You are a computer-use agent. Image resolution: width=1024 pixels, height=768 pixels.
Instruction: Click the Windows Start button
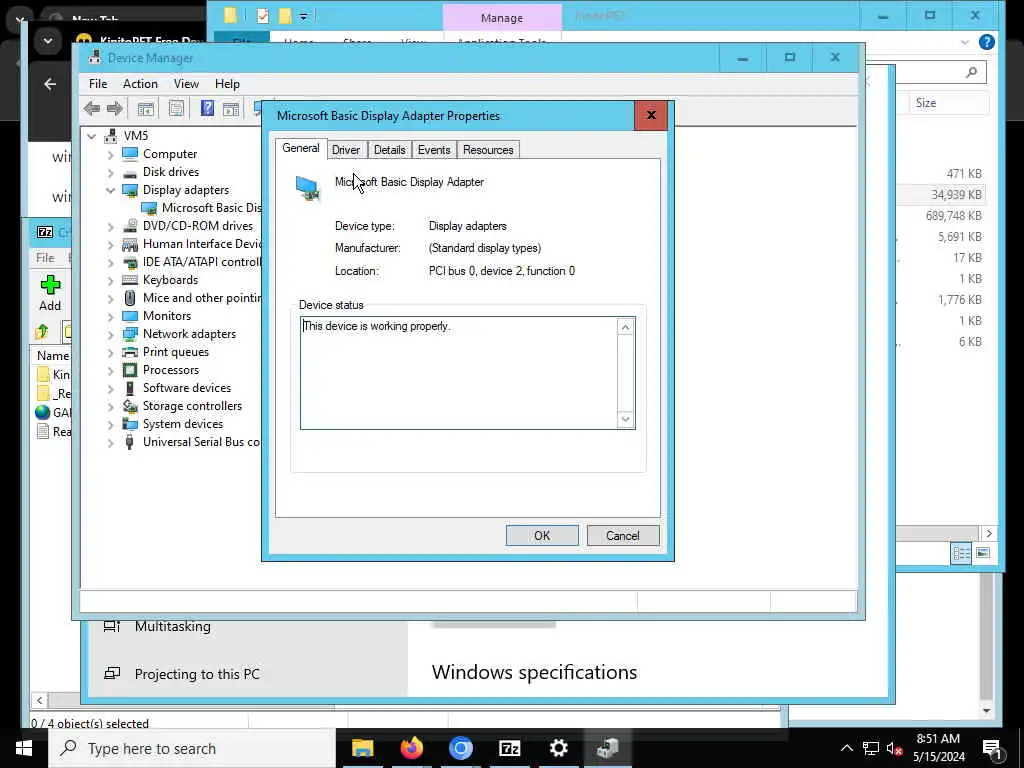click(24, 748)
